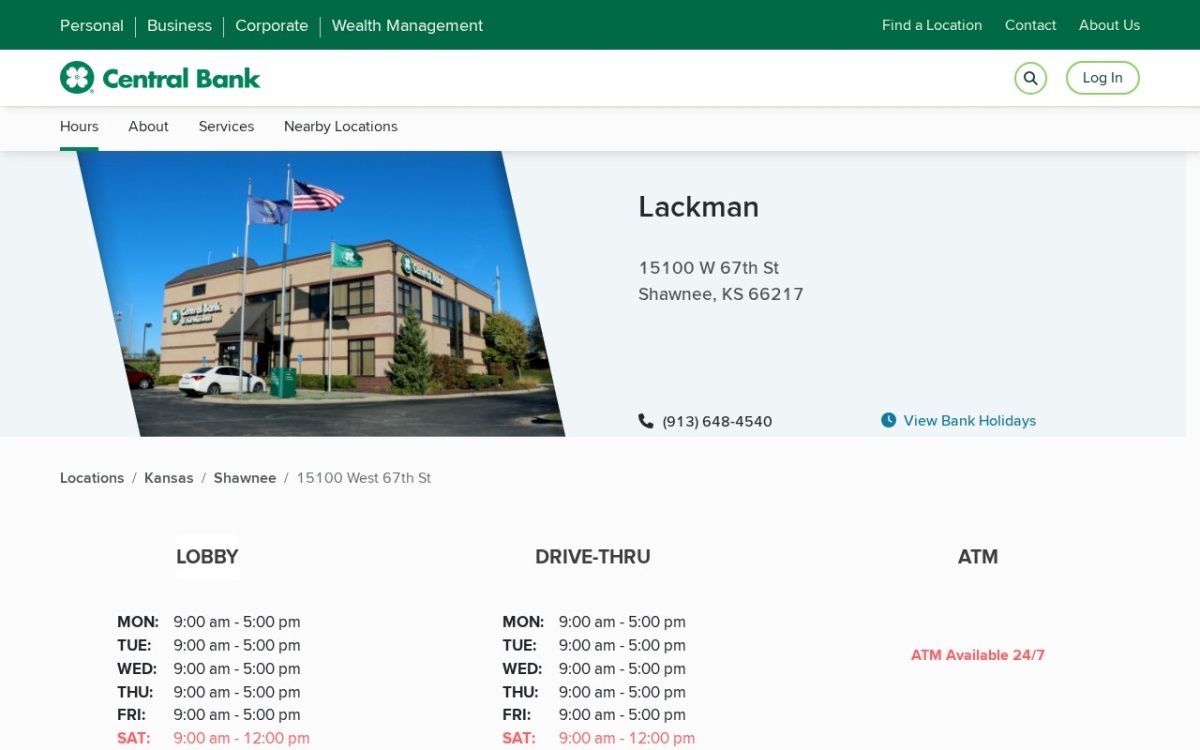Call the number (913) 648-4540
Viewport: 1200px width, 750px height.
tap(717, 422)
